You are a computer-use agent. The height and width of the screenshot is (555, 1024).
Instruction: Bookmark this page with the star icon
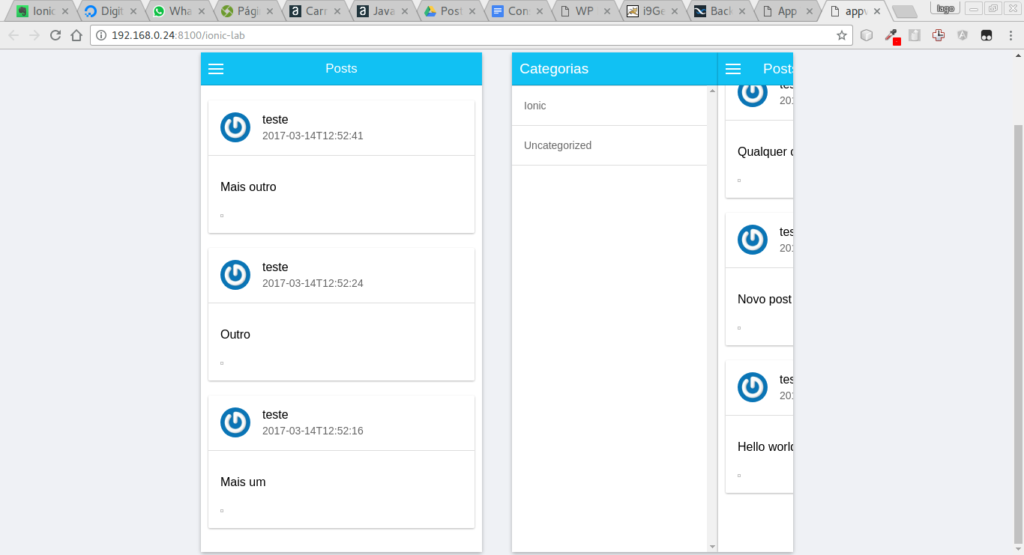tap(842, 35)
